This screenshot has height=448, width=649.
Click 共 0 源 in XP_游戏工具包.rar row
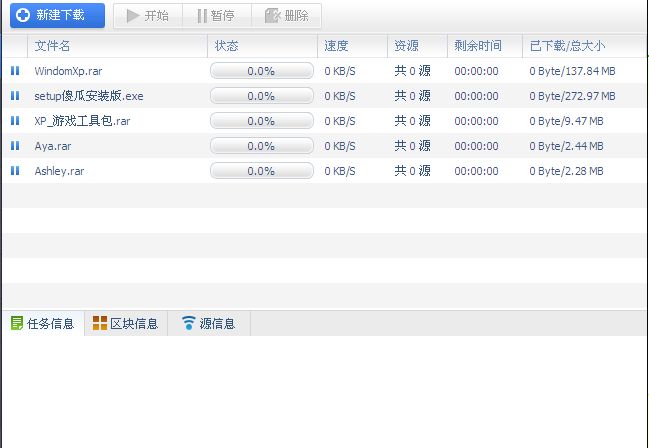pyautogui.click(x=412, y=121)
